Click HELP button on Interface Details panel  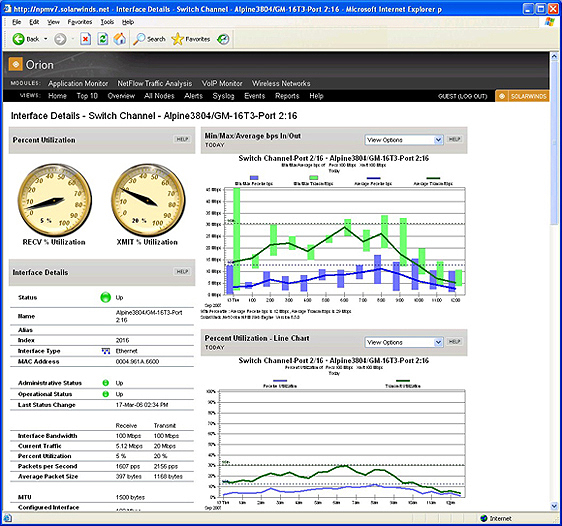tap(182, 272)
